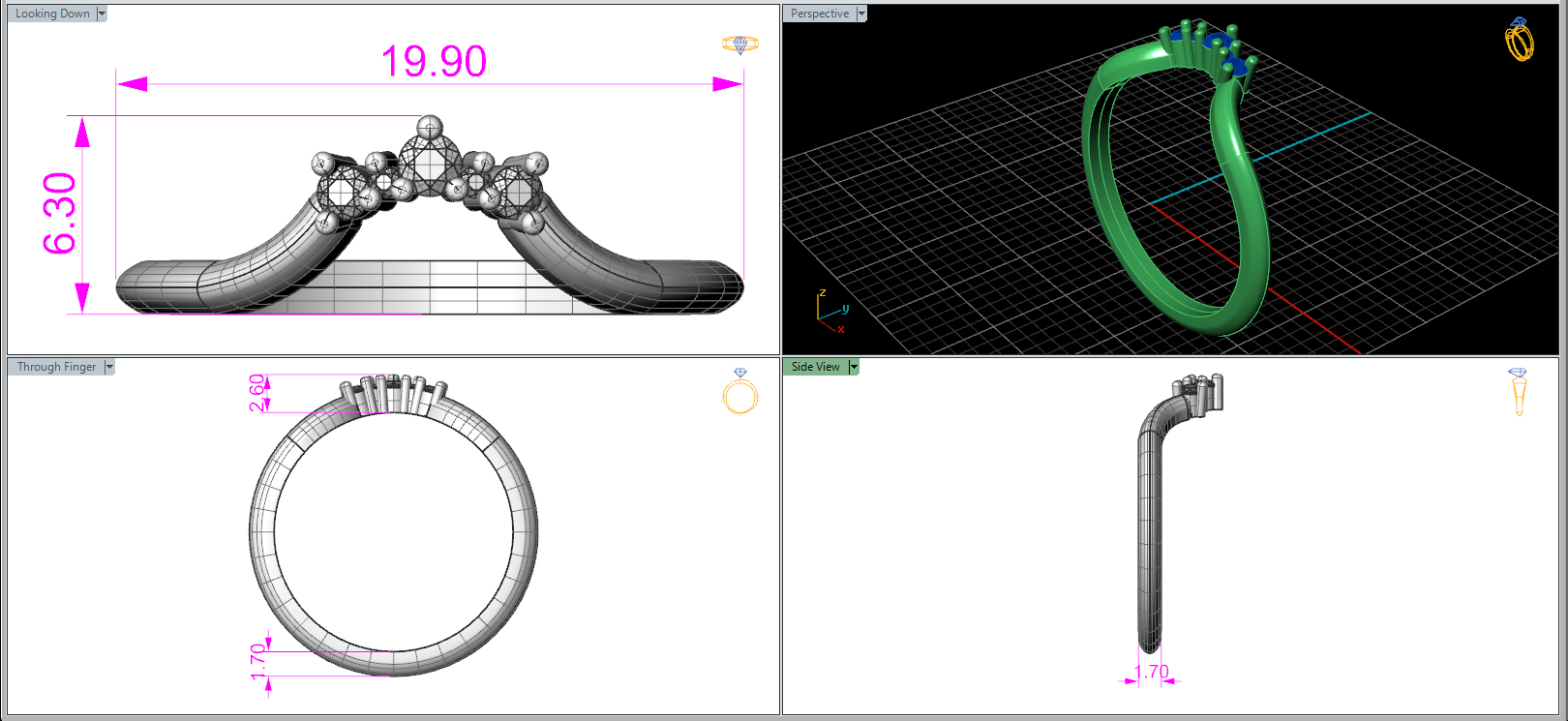Screen dimensions: 1568x721
Task: Select the 1.70 dimension in Side View
Action: tap(1152, 672)
